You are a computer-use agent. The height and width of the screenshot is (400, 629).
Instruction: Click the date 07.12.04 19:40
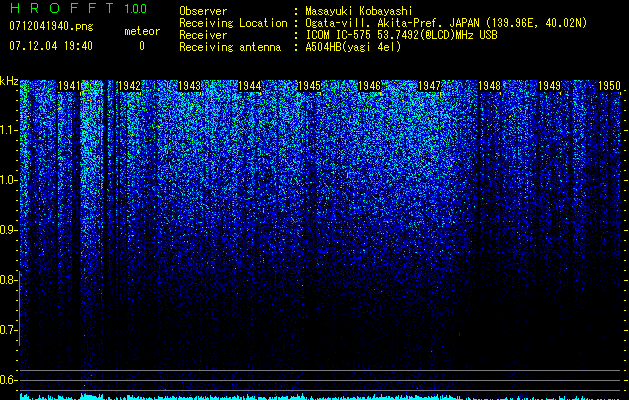51,46
